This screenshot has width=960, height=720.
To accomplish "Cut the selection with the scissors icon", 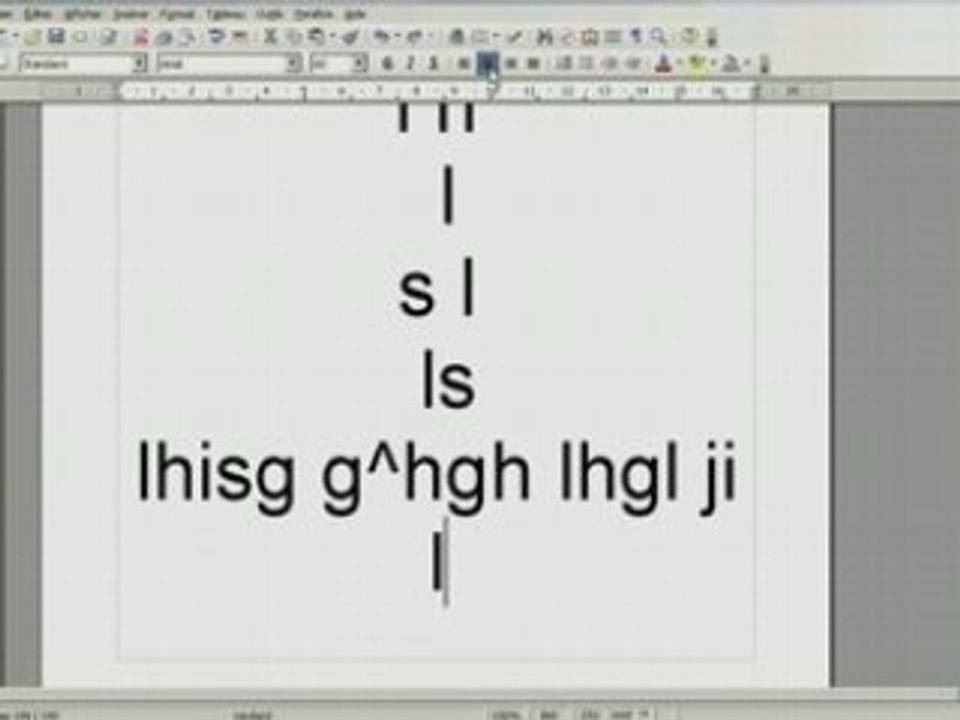I will 270,37.
